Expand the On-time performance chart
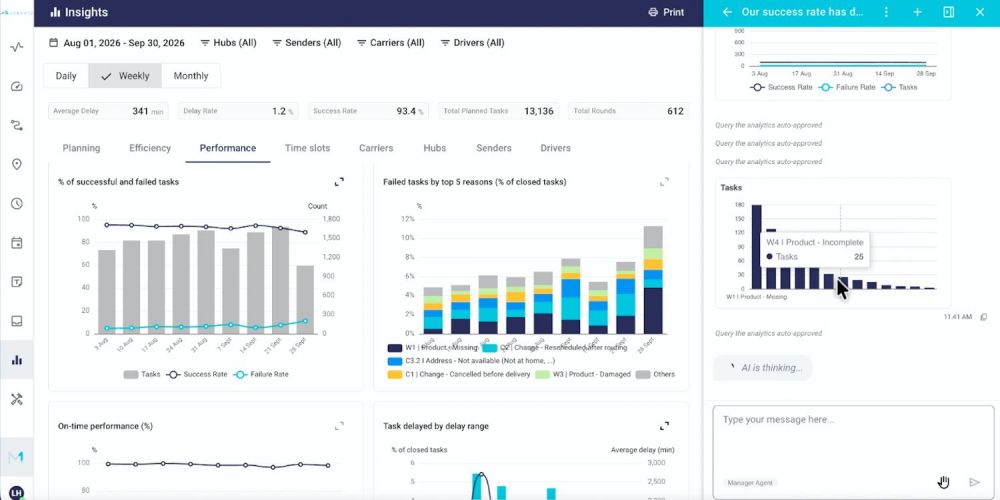This screenshot has height=500, width=1000. click(x=339, y=425)
